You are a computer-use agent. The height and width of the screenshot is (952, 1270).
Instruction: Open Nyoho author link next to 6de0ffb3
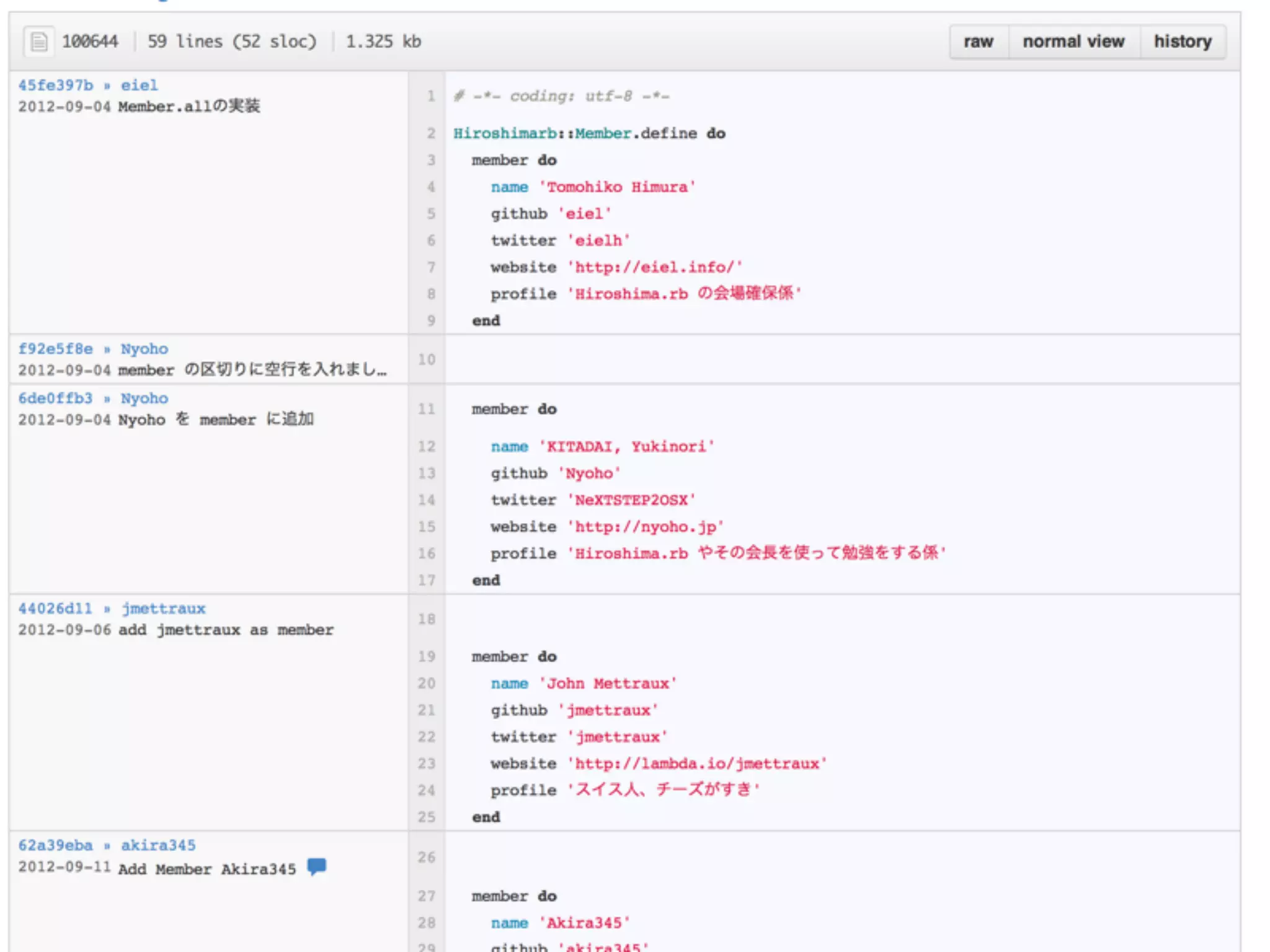(144, 398)
